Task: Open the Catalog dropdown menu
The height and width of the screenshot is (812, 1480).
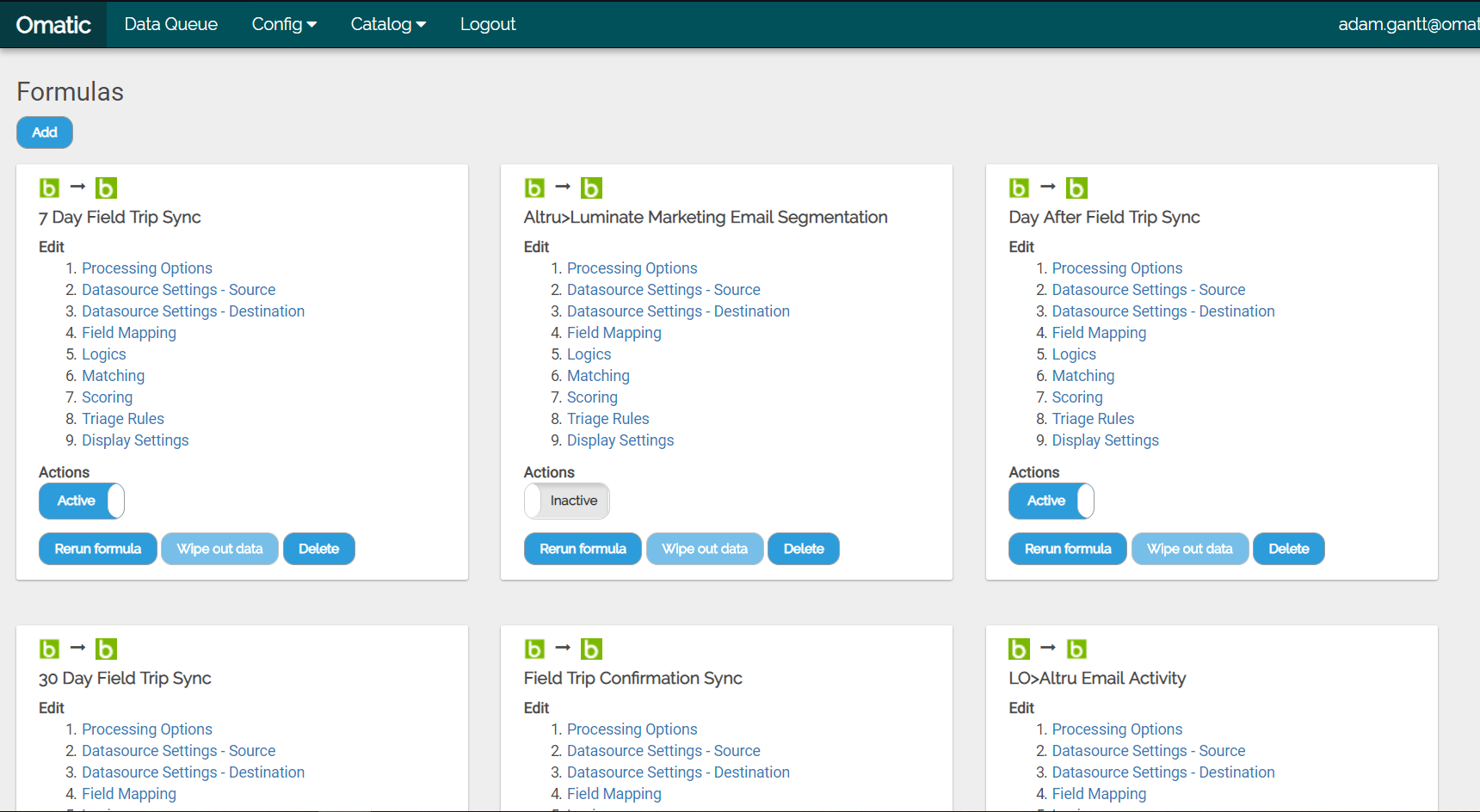Action: point(388,24)
